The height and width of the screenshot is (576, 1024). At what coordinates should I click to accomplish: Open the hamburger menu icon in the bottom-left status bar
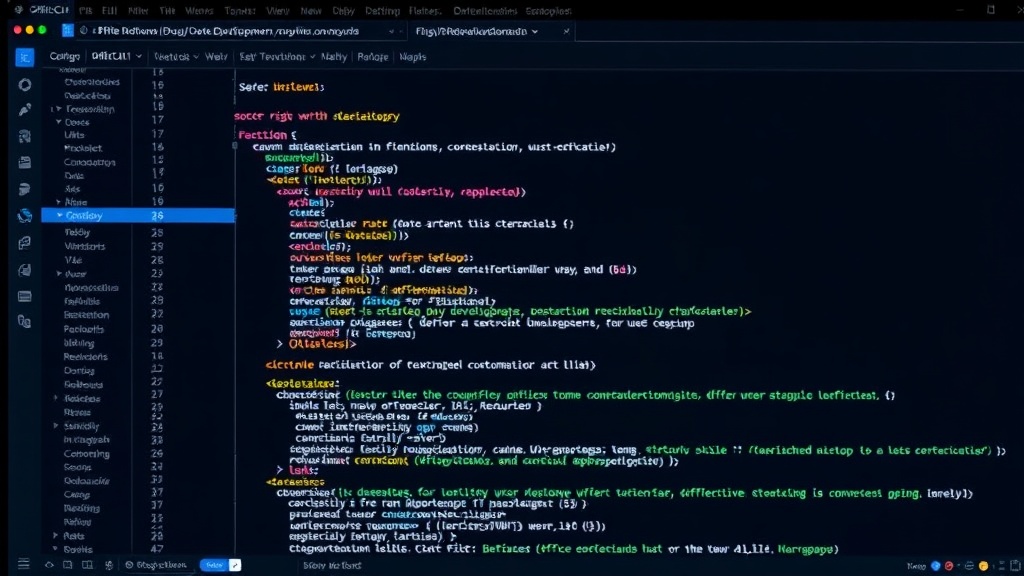click(x=24, y=564)
